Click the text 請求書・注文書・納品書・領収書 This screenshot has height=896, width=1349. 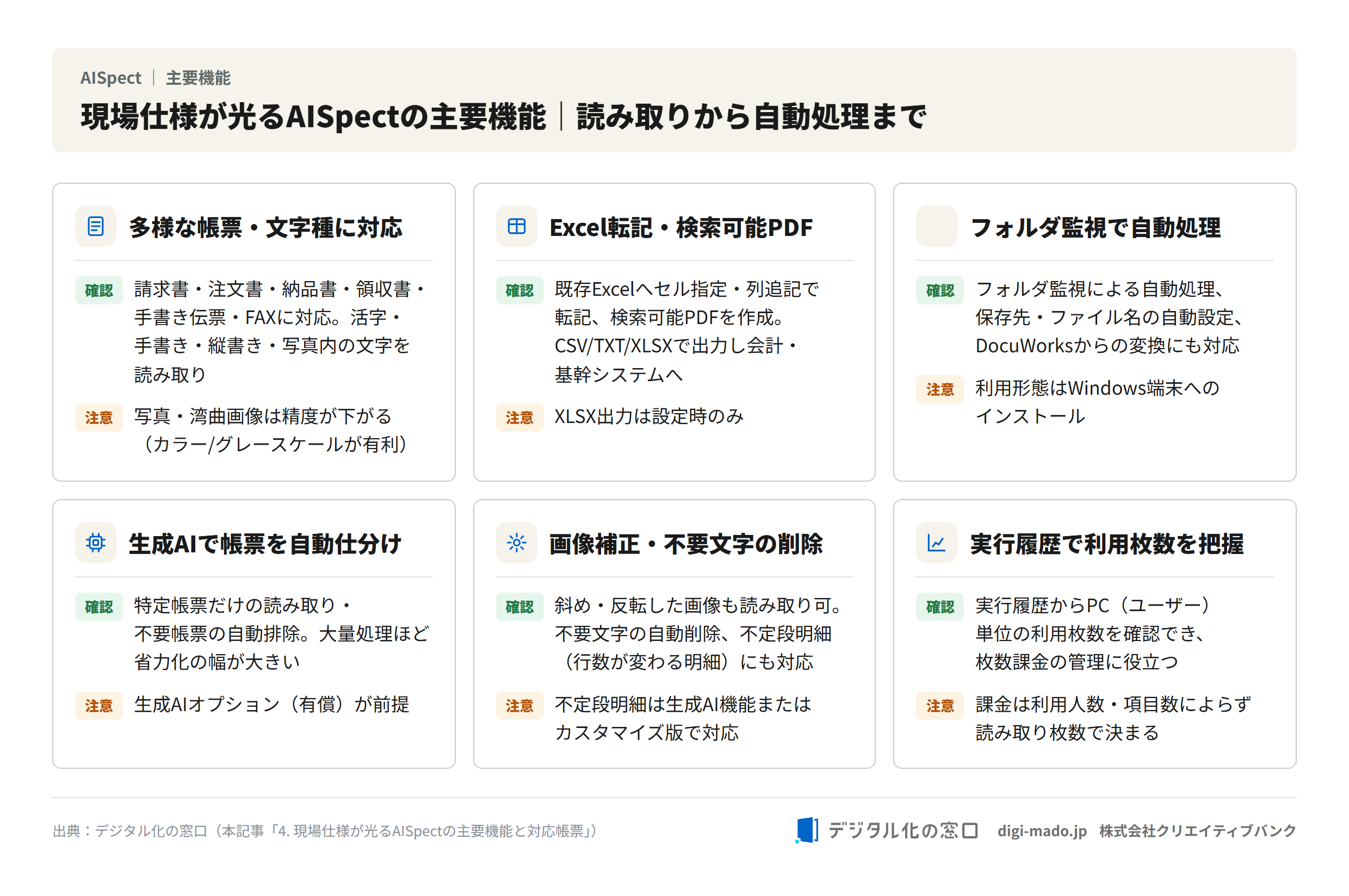(x=273, y=289)
